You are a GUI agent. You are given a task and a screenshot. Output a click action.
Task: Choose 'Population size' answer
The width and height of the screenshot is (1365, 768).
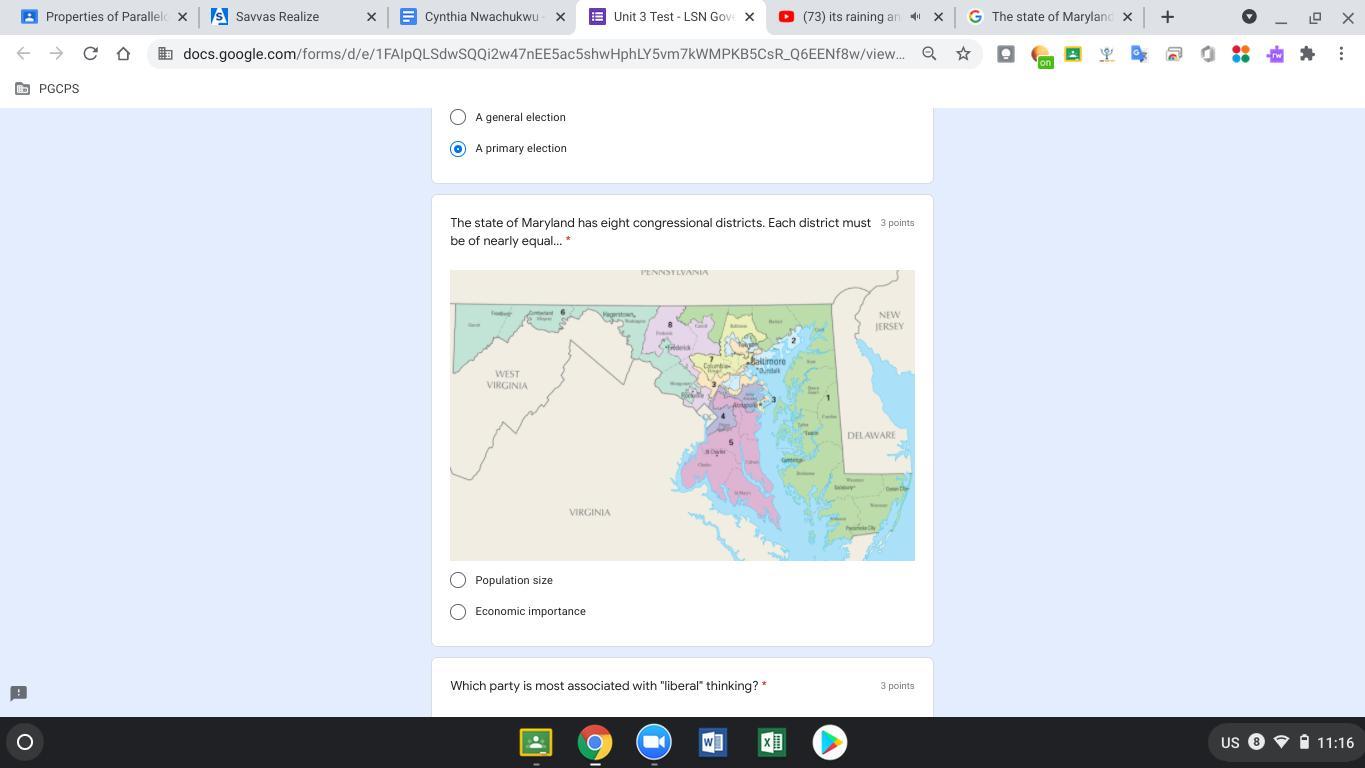(458, 580)
